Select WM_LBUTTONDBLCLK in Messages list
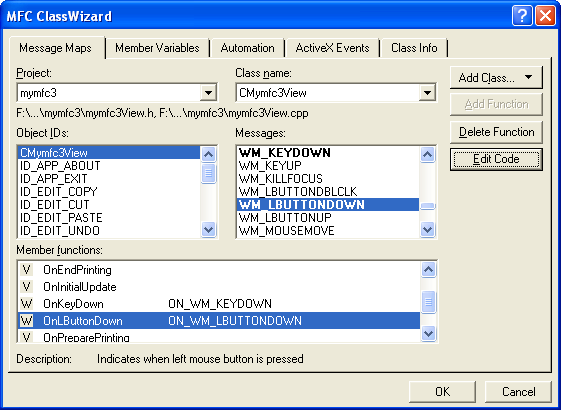The height and width of the screenshot is (410, 561). pyautogui.click(x=328, y=192)
